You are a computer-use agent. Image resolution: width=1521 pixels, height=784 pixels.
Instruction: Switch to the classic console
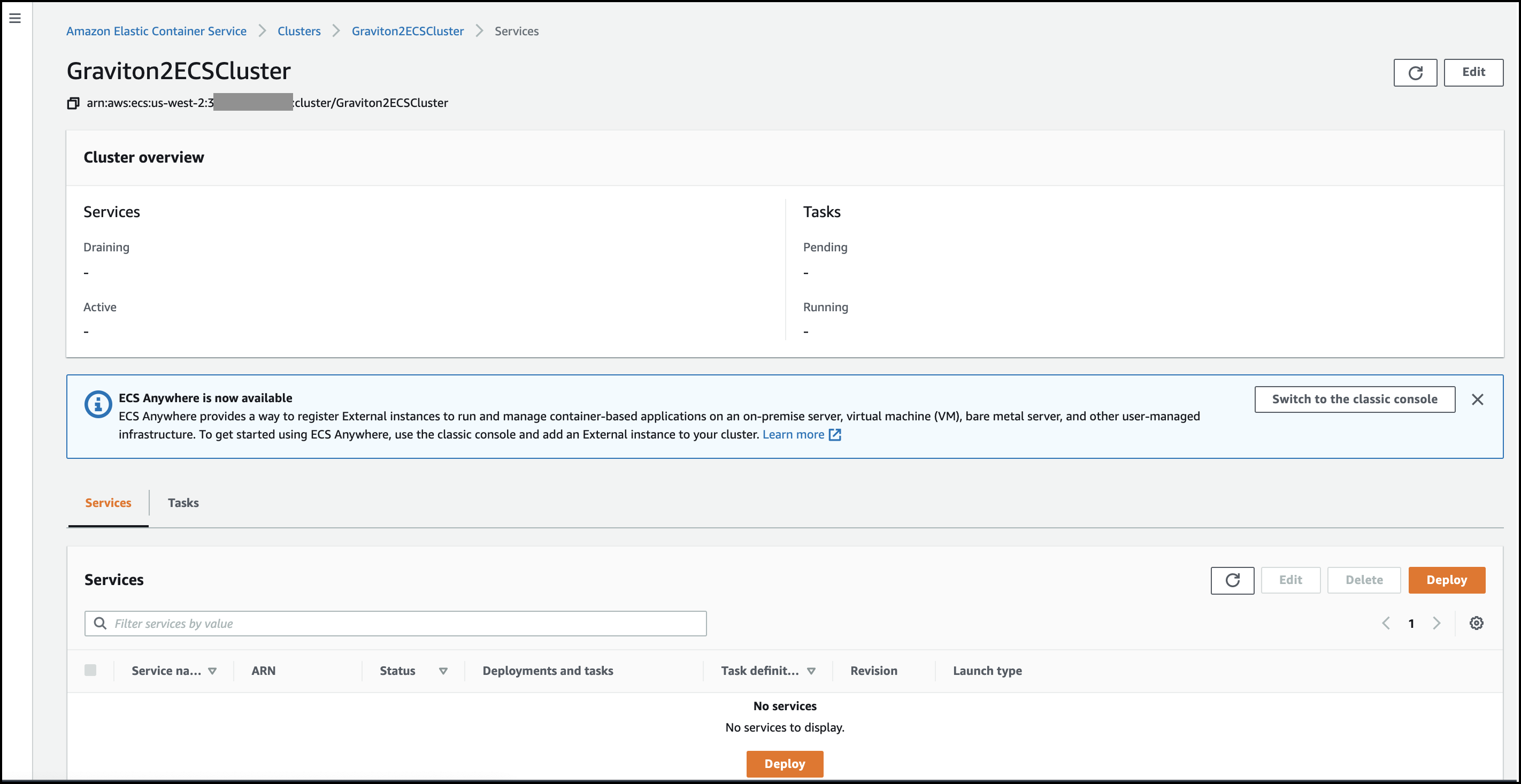click(1355, 399)
